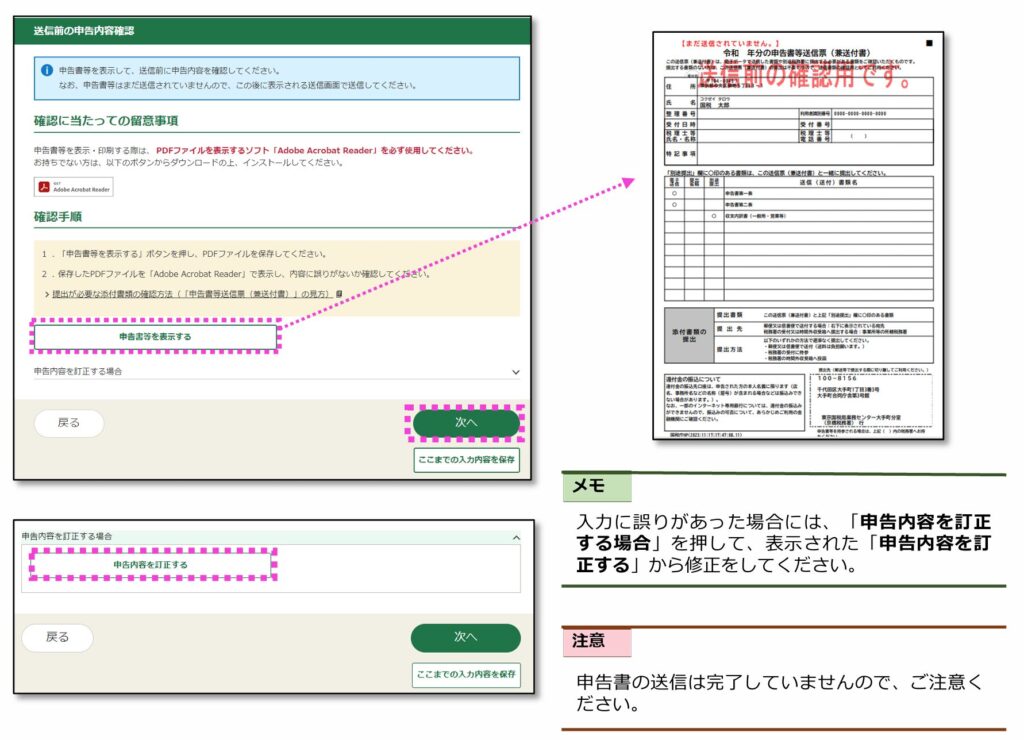Click 次へ in the panel with 申告内容を訂正する button
This screenshot has height=740, width=1024.
[x=465, y=637]
